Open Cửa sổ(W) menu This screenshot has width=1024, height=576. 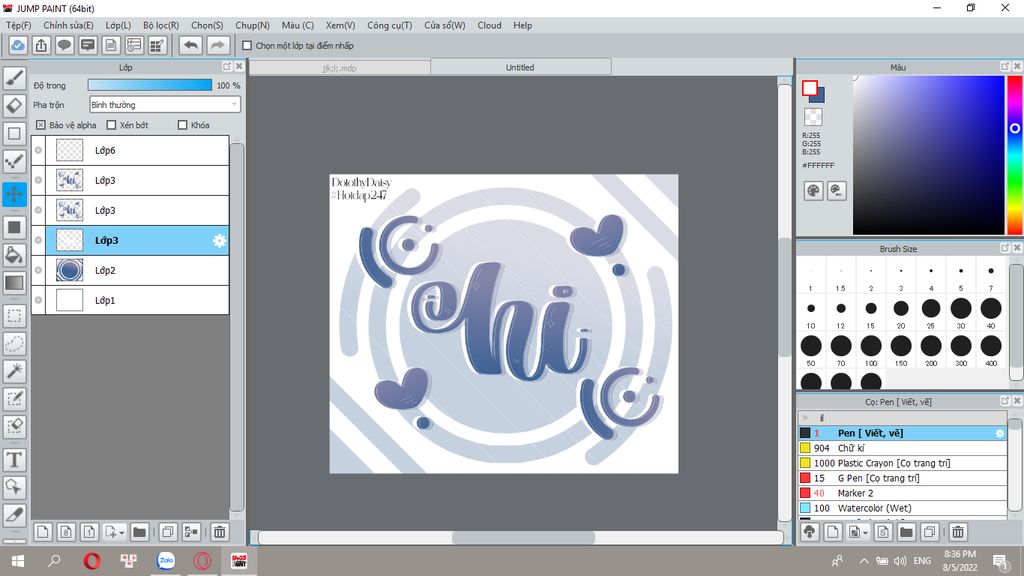coord(445,25)
